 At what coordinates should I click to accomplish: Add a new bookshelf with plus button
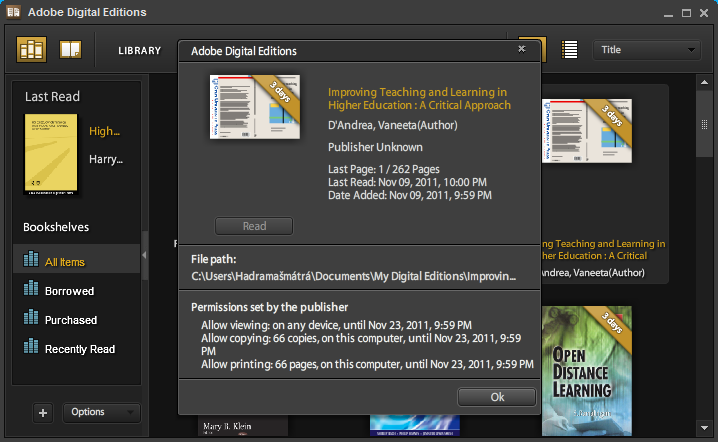click(x=43, y=413)
